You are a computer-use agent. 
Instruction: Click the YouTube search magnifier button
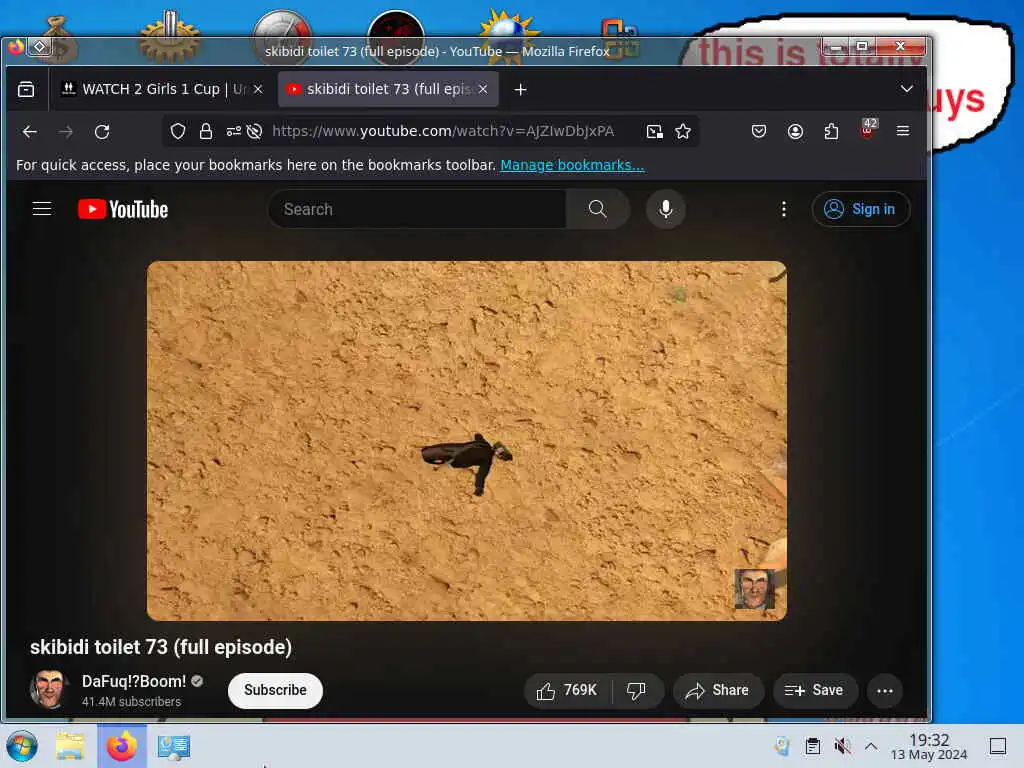tap(598, 209)
